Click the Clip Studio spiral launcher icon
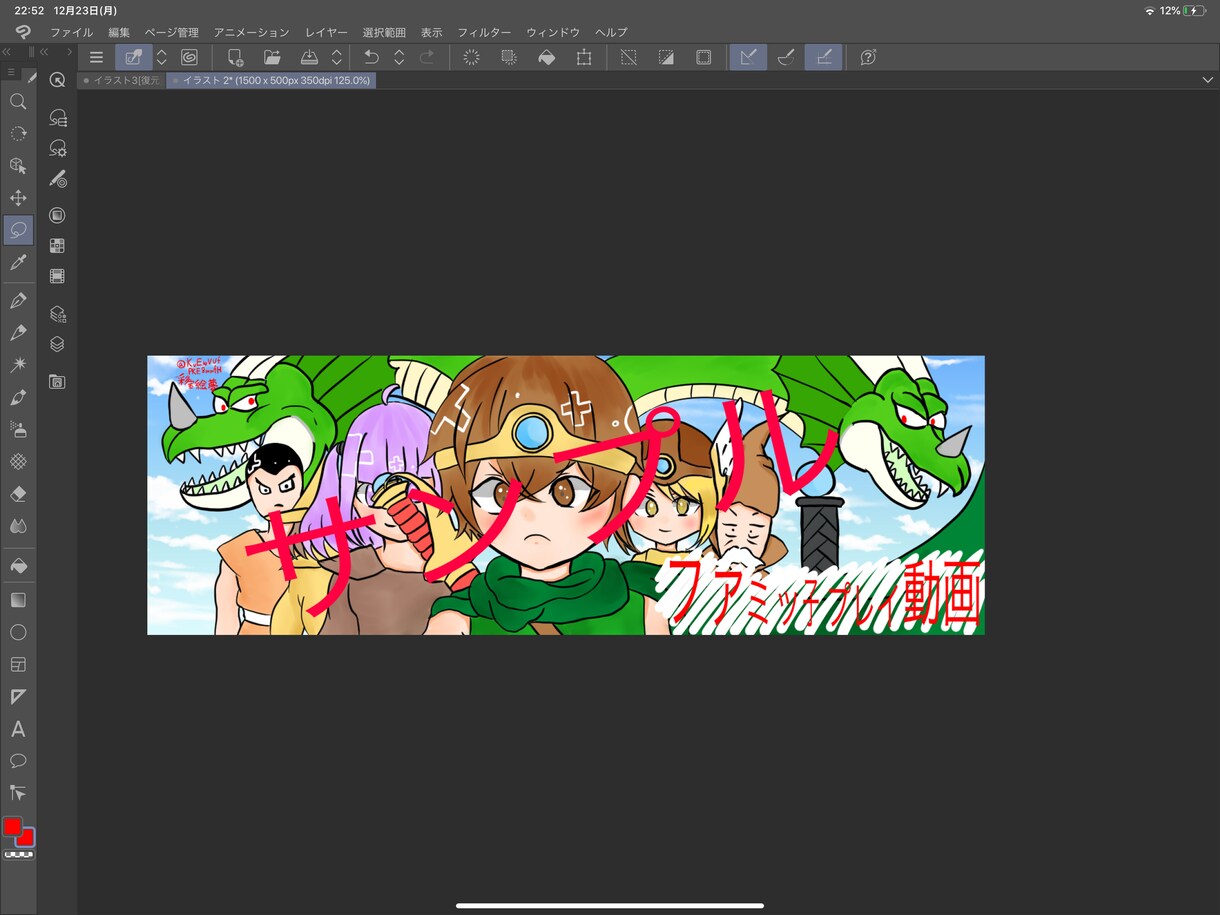Image resolution: width=1220 pixels, height=915 pixels. (x=189, y=57)
